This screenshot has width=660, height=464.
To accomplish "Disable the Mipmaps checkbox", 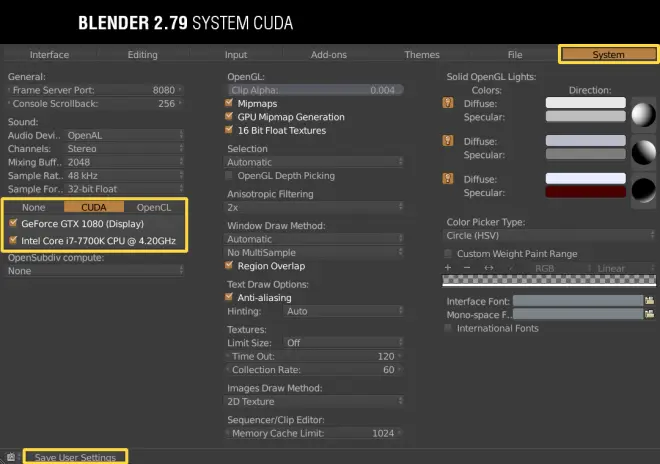I will (229, 103).
